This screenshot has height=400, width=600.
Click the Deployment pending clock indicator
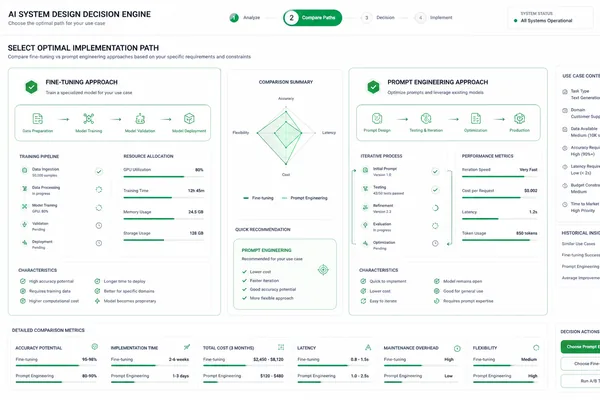pos(99,243)
